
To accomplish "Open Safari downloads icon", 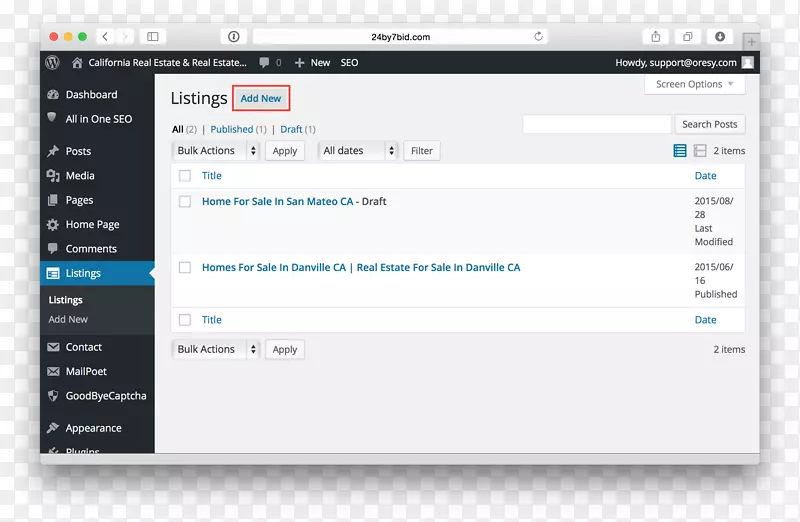I will (720, 36).
